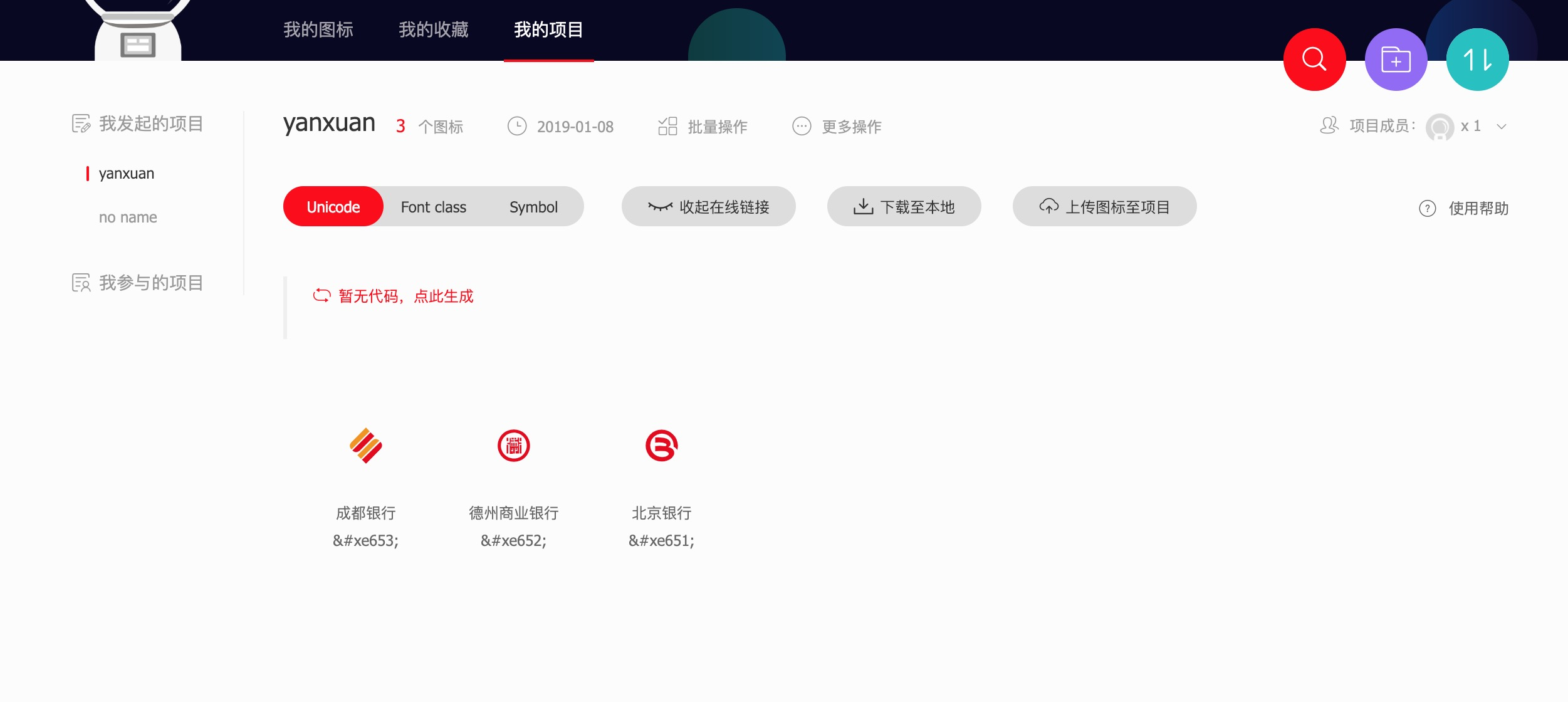
Task: Keep Unicode mode selected
Action: (333, 206)
